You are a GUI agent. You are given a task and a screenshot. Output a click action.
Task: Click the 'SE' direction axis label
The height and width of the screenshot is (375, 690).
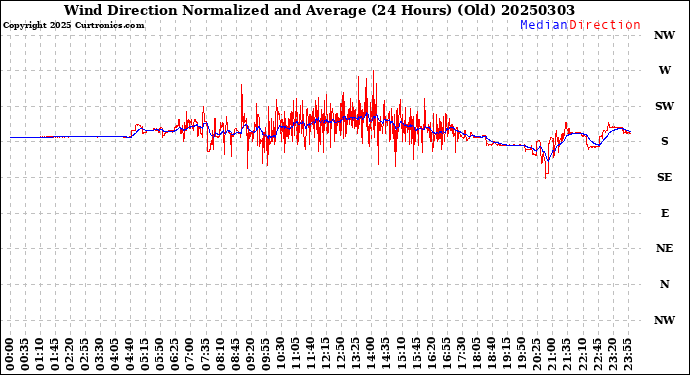(x=664, y=177)
